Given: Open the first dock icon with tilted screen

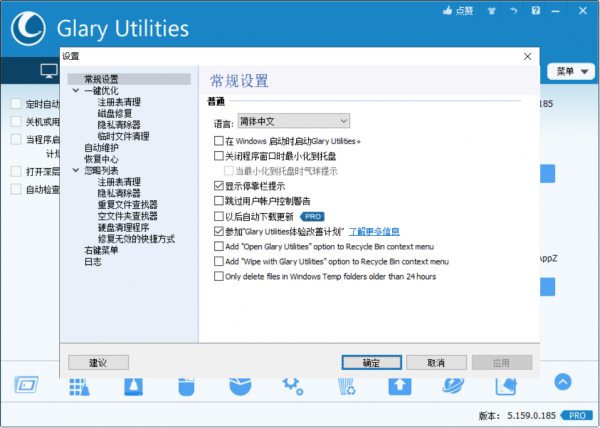Looking at the screenshot, I should pos(26,385).
